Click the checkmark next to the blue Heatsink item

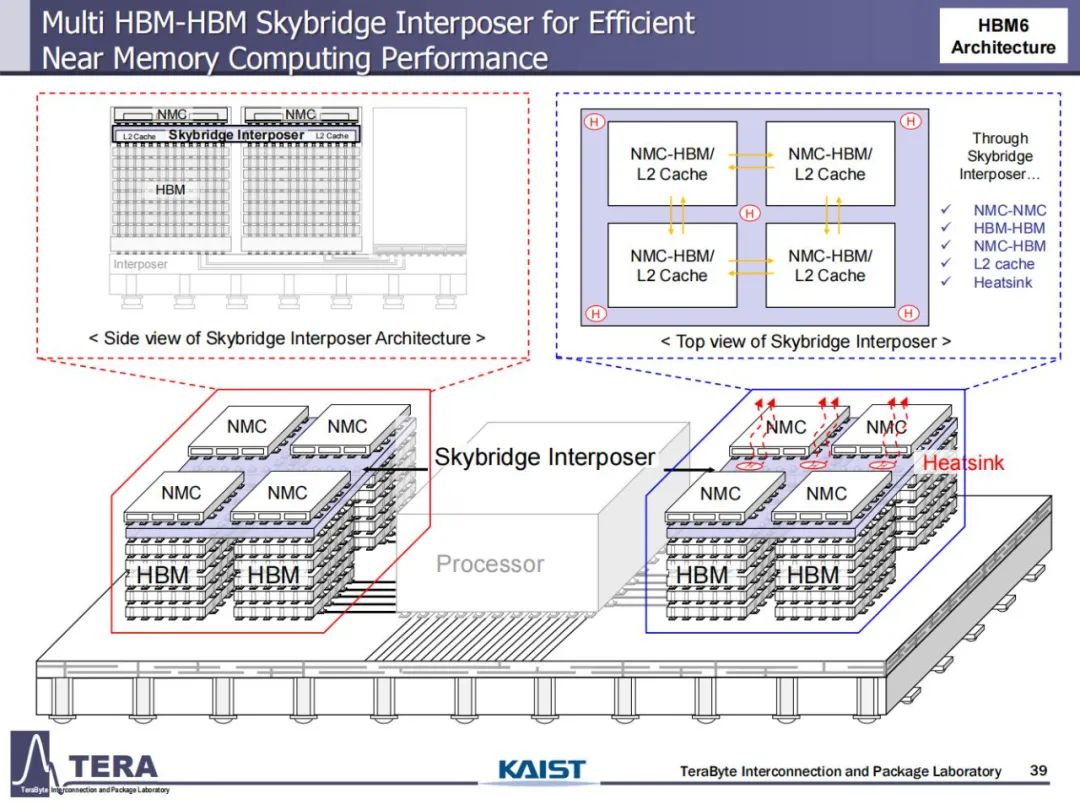coord(946,282)
